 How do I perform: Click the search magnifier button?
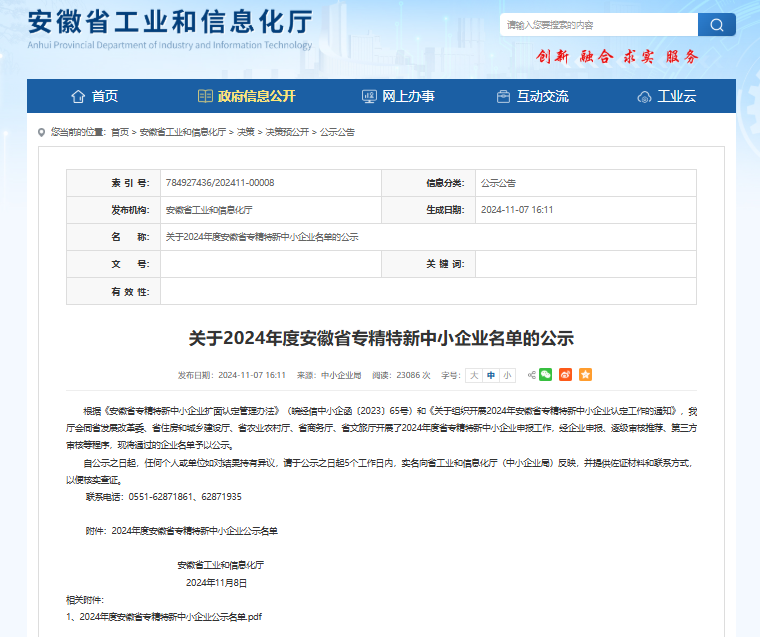(715, 25)
